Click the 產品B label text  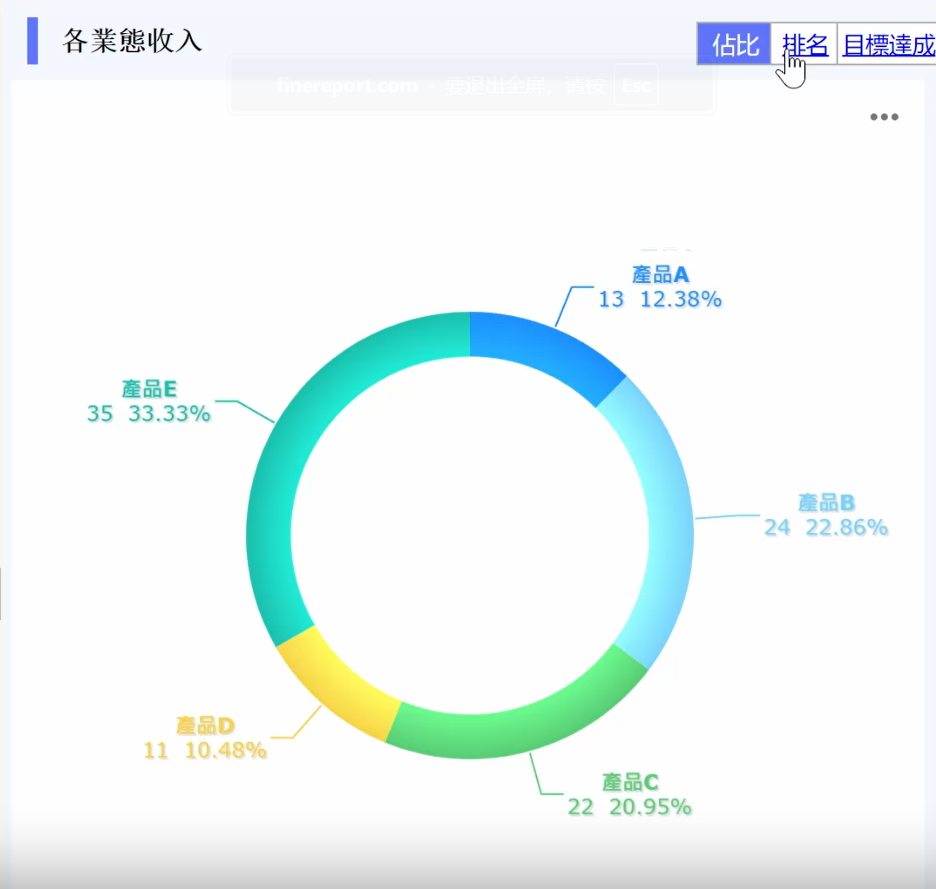tap(826, 503)
